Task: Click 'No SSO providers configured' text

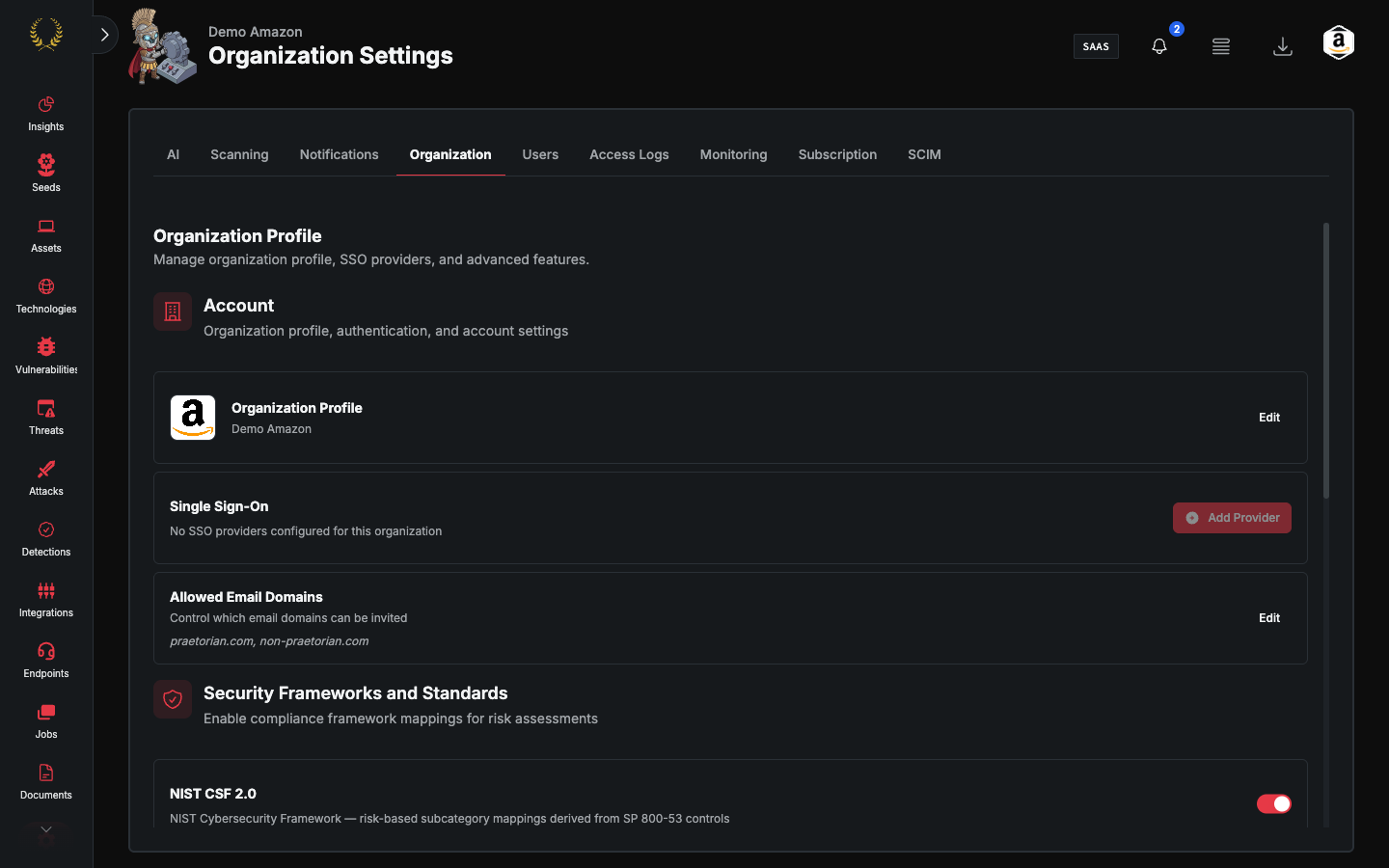Action: [306, 531]
